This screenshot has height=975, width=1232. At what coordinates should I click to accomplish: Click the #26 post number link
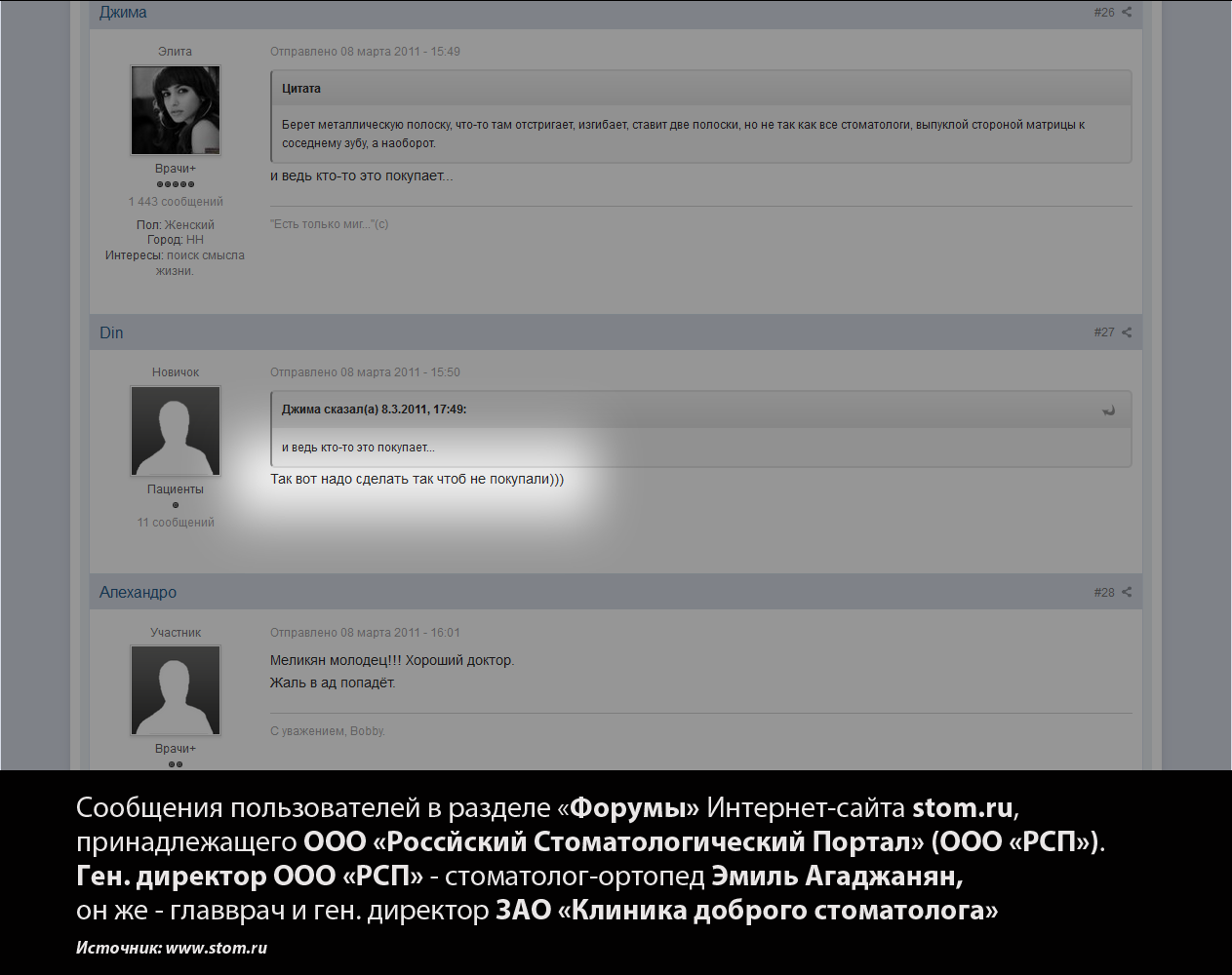tap(1103, 13)
